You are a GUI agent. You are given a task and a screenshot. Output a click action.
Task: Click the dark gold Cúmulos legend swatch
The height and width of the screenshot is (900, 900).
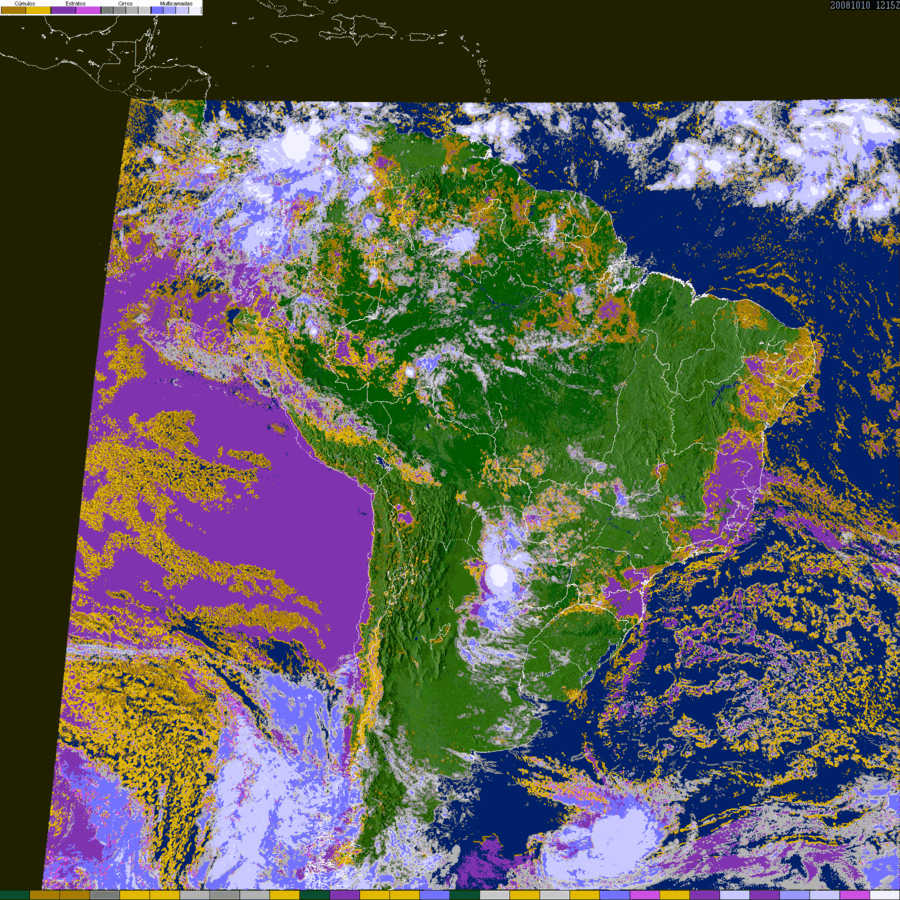pos(13,10)
